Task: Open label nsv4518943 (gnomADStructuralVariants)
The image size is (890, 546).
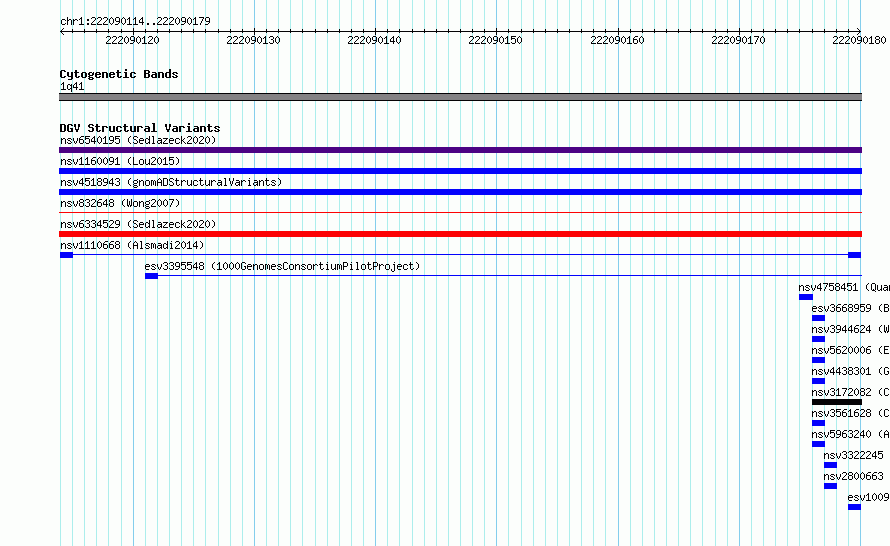Action: point(171,182)
